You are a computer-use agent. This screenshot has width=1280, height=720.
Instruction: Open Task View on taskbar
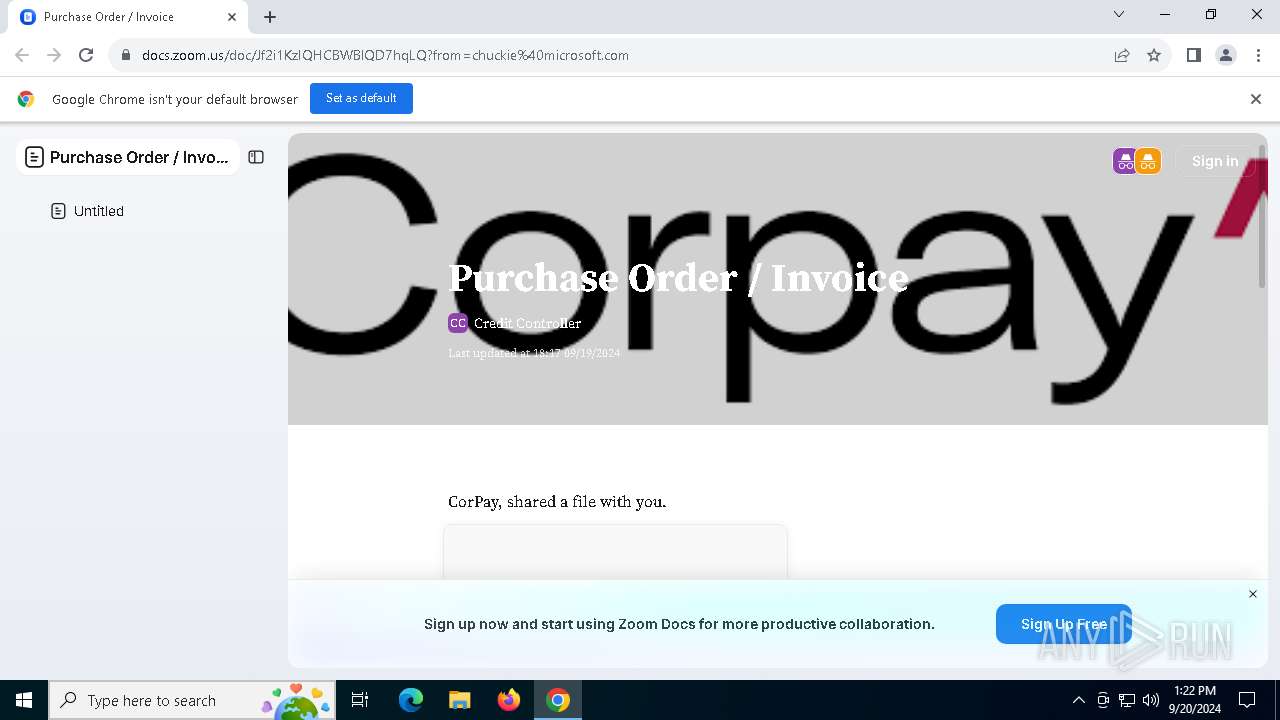361,700
